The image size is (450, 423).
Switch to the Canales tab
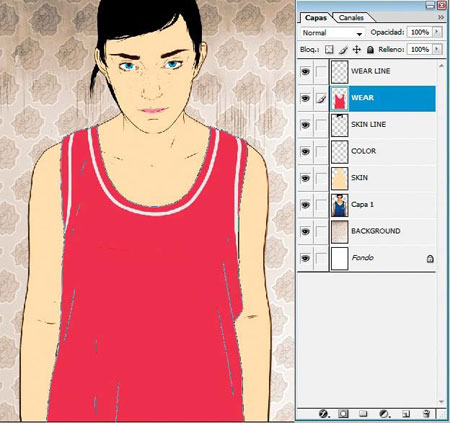[351, 18]
